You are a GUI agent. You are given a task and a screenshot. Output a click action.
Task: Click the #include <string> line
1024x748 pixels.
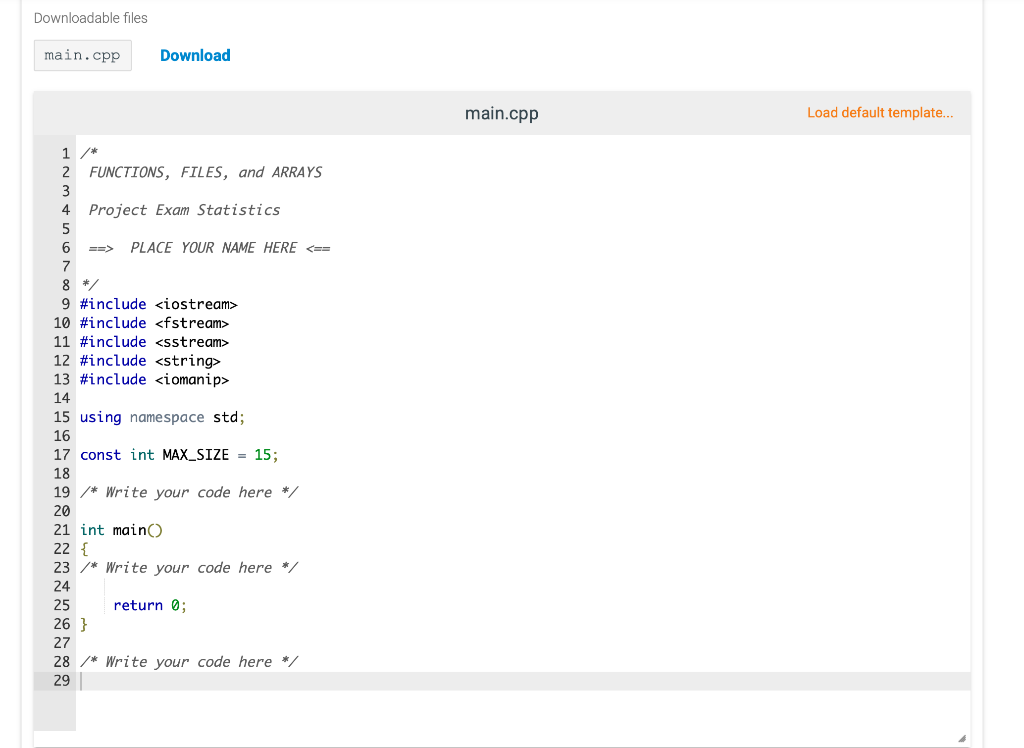click(150, 360)
